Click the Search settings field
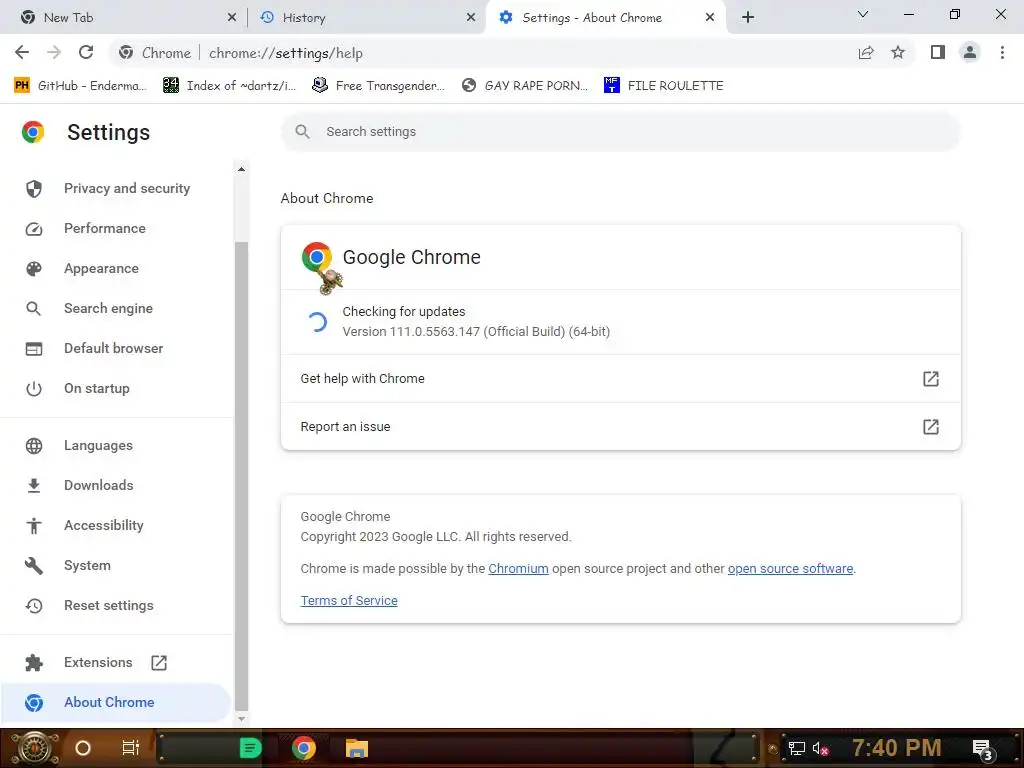Viewport: 1024px width, 768px height. pos(620,132)
